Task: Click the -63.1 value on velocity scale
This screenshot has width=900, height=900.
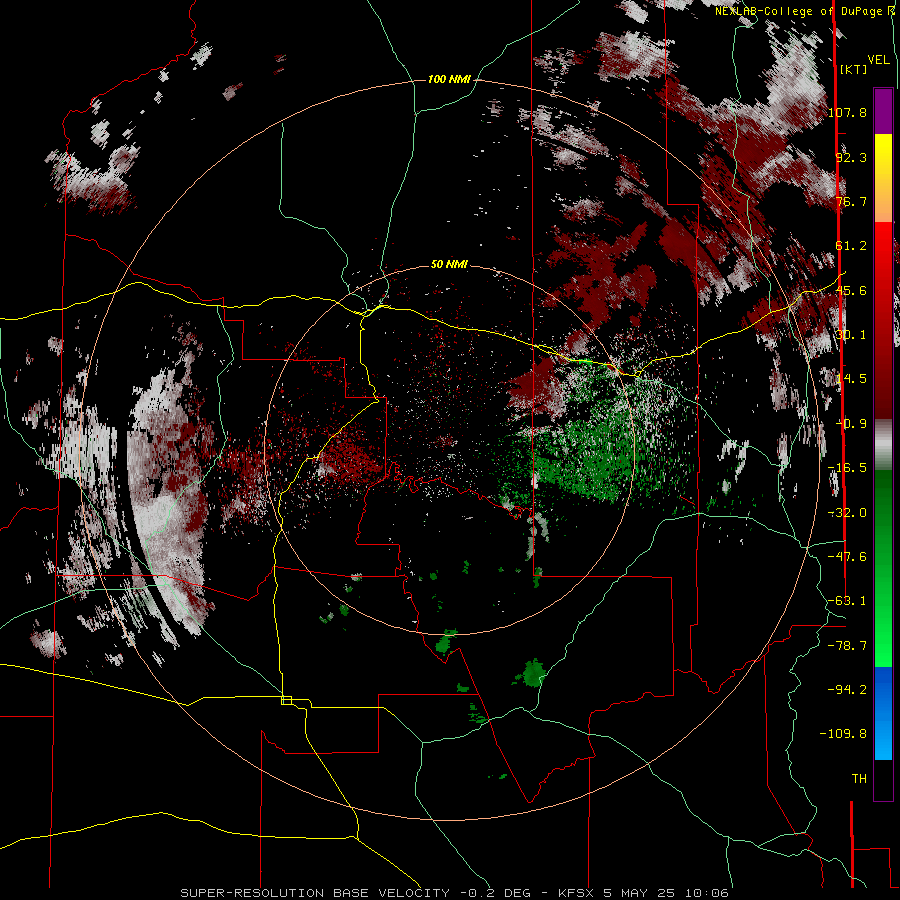Action: [848, 601]
